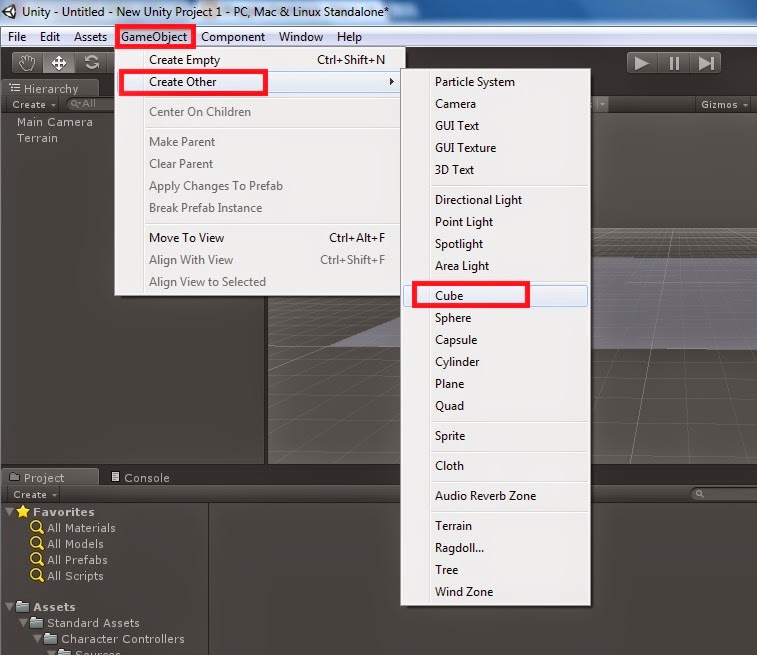
Task: Choose Tree from the submenu
Action: (x=495, y=570)
